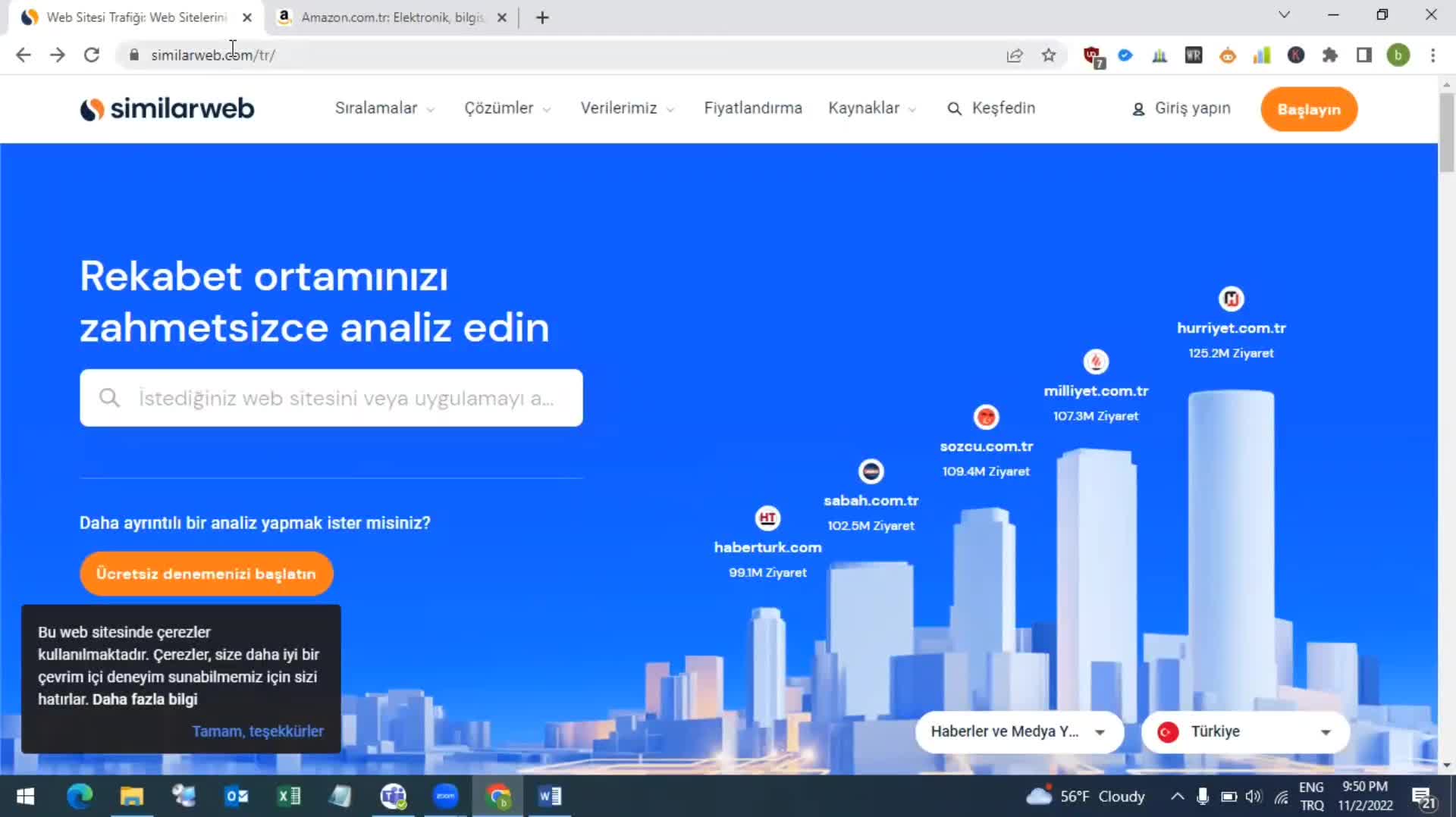Viewport: 1456px width, 817px height.
Task: Open Zoom from the taskbar
Action: (446, 797)
